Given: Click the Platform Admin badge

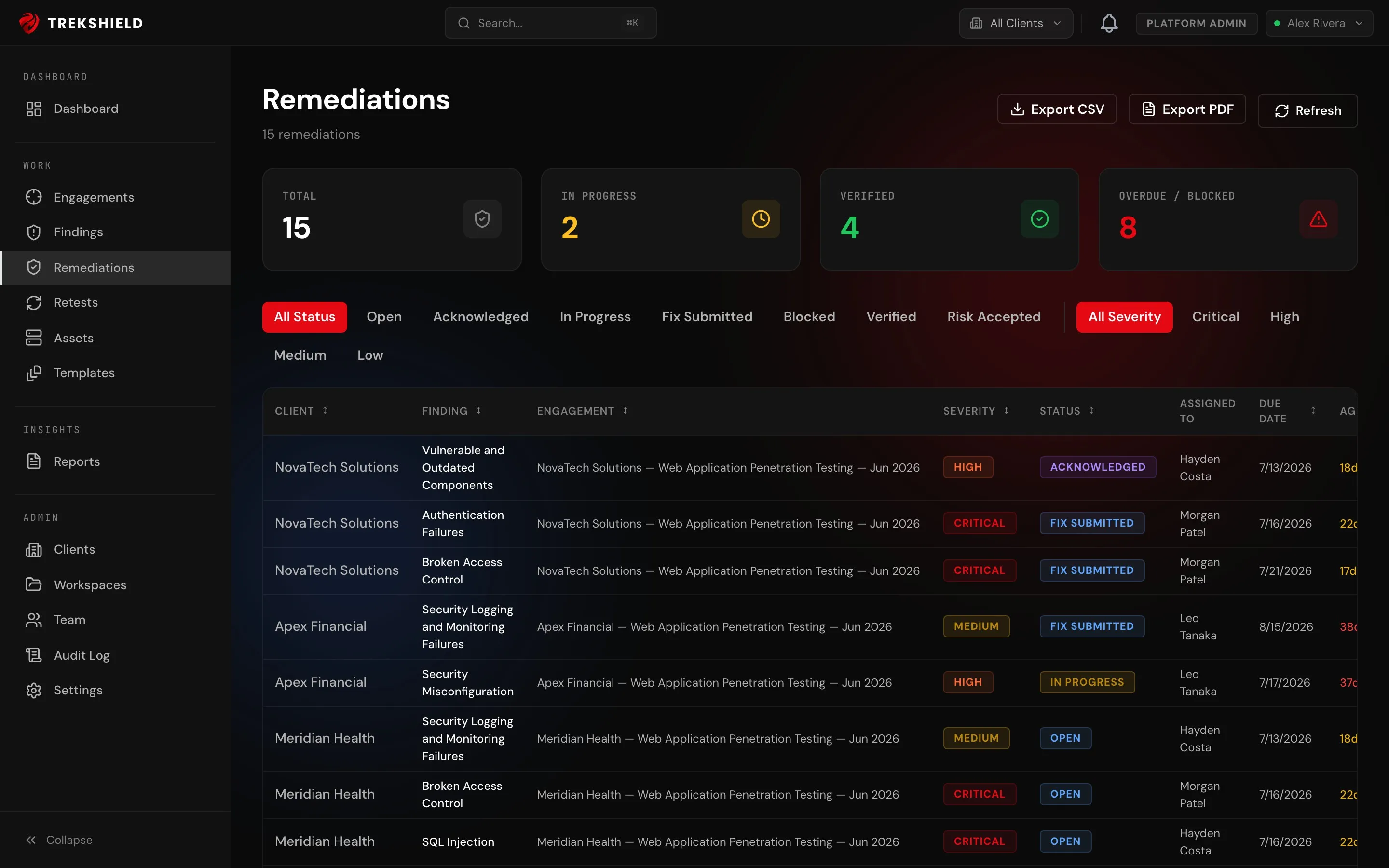Looking at the screenshot, I should (x=1196, y=23).
